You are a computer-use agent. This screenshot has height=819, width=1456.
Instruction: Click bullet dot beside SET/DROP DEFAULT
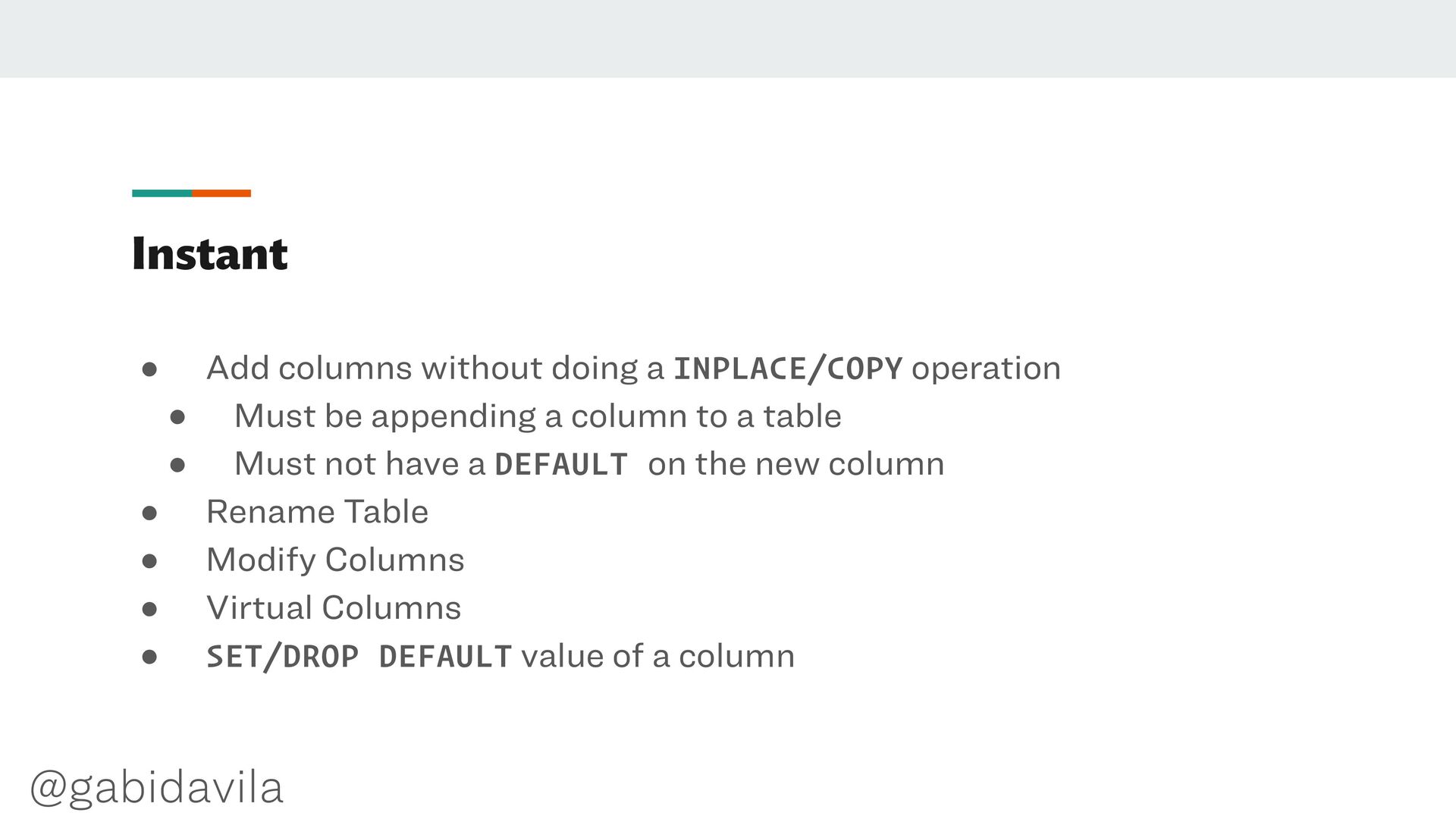tap(149, 657)
